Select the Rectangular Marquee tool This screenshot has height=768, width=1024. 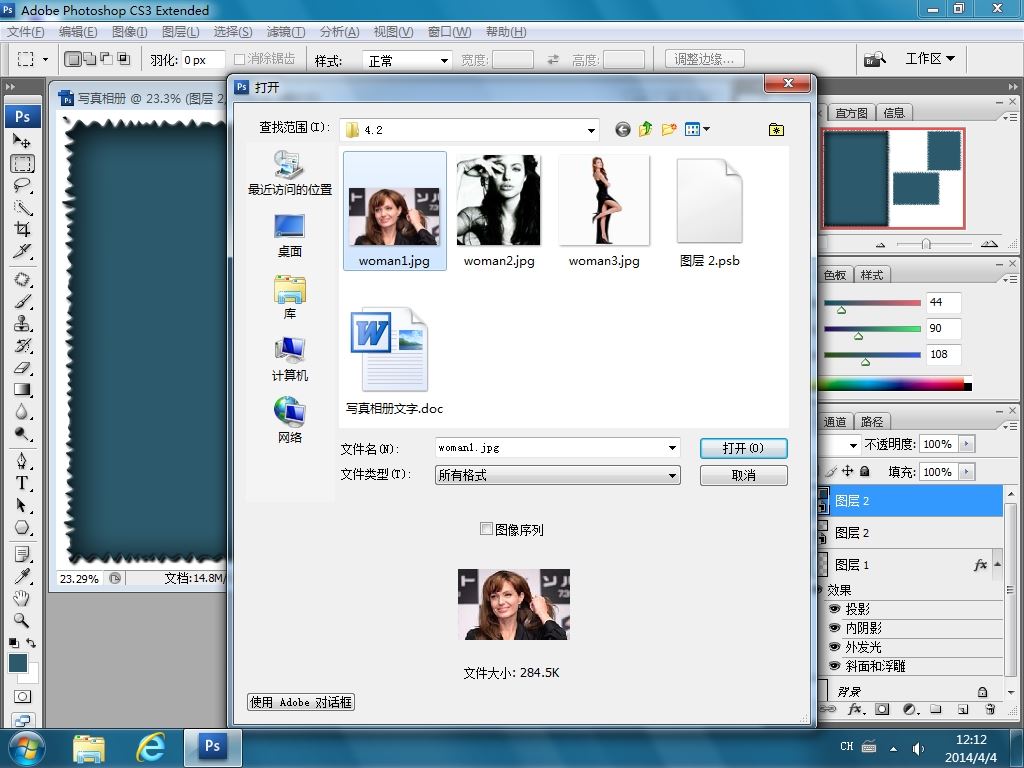click(x=22, y=163)
